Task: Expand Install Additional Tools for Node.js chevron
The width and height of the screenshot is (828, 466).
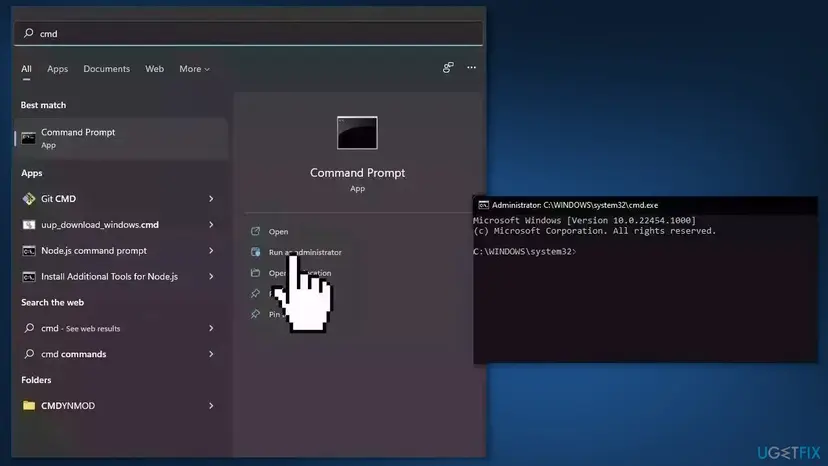Action: point(211,276)
